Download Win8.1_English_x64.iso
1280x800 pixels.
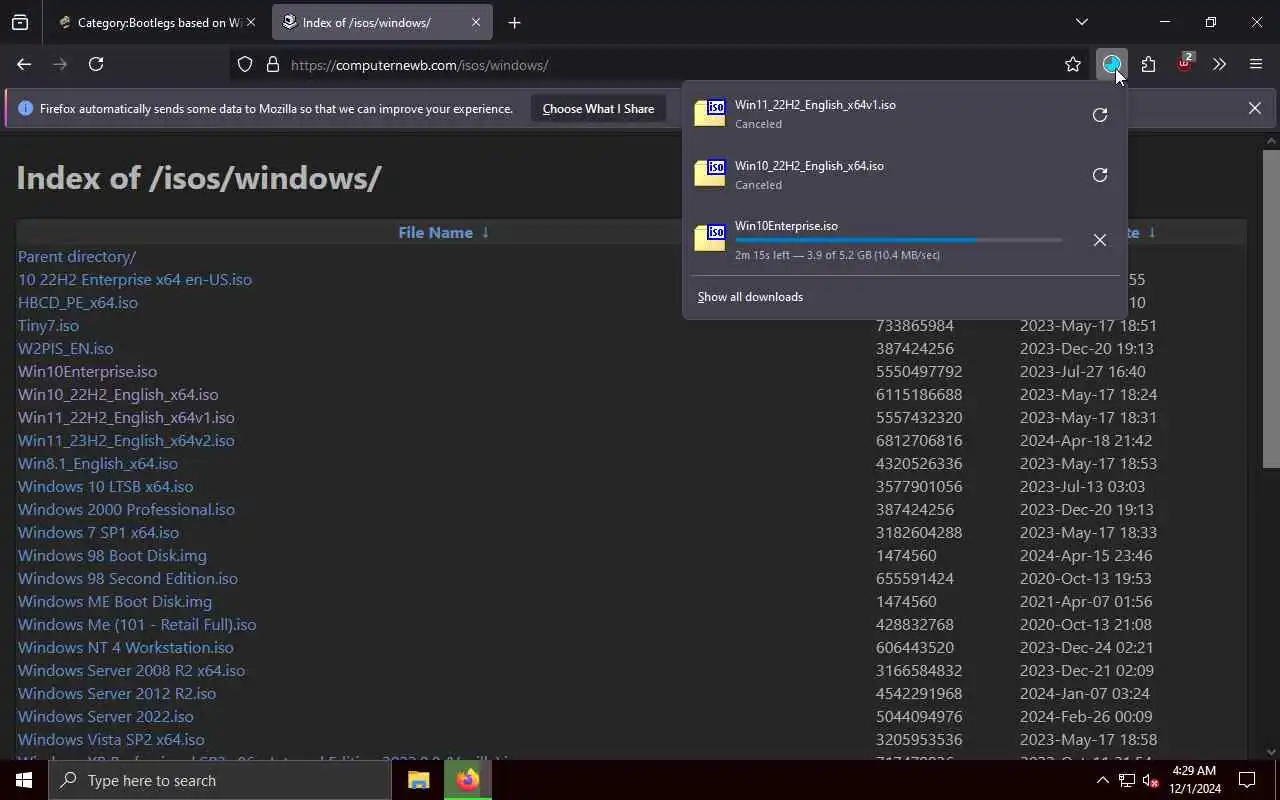[98, 463]
